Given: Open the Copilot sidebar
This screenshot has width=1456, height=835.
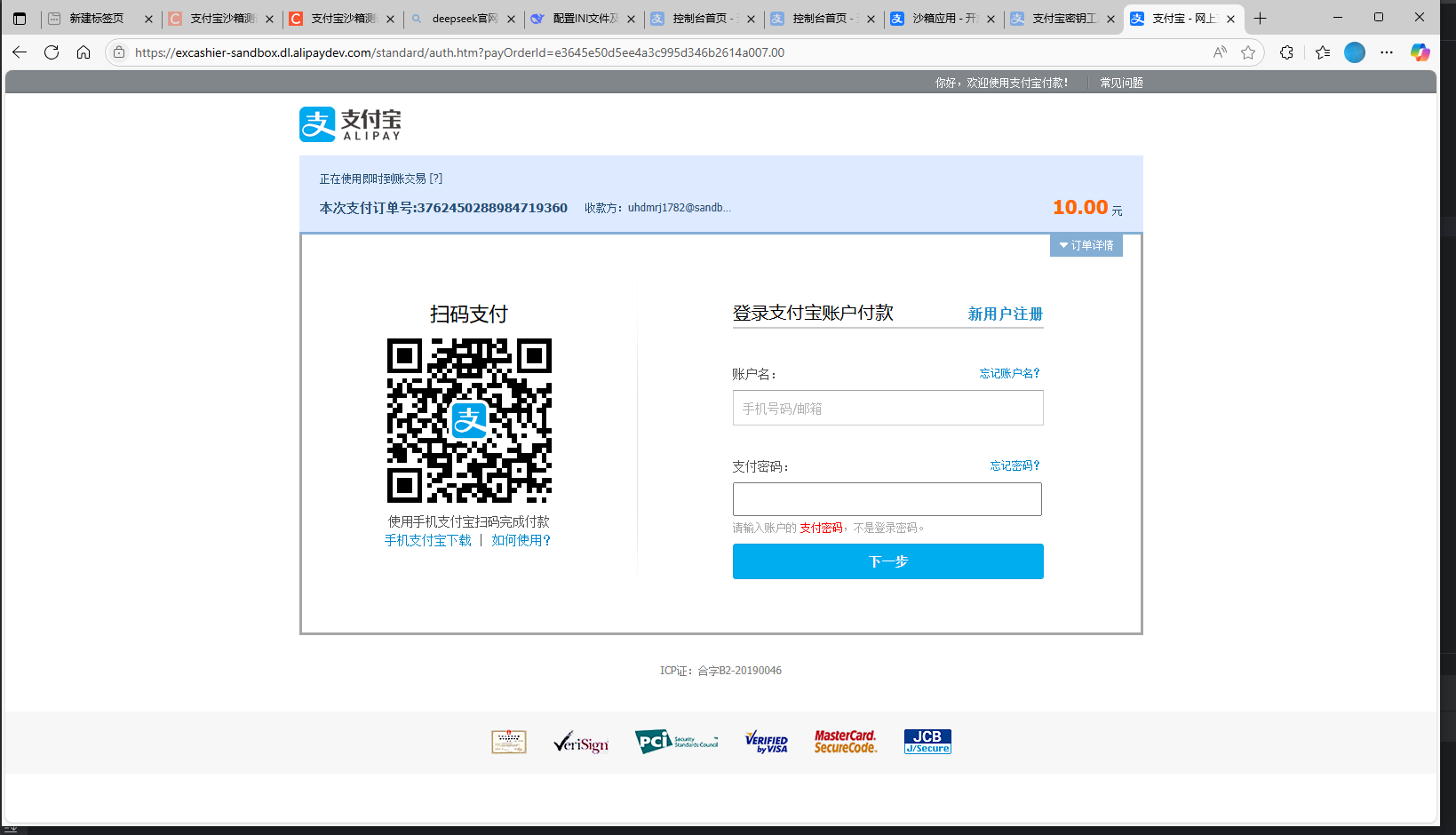Looking at the screenshot, I should 1420,52.
